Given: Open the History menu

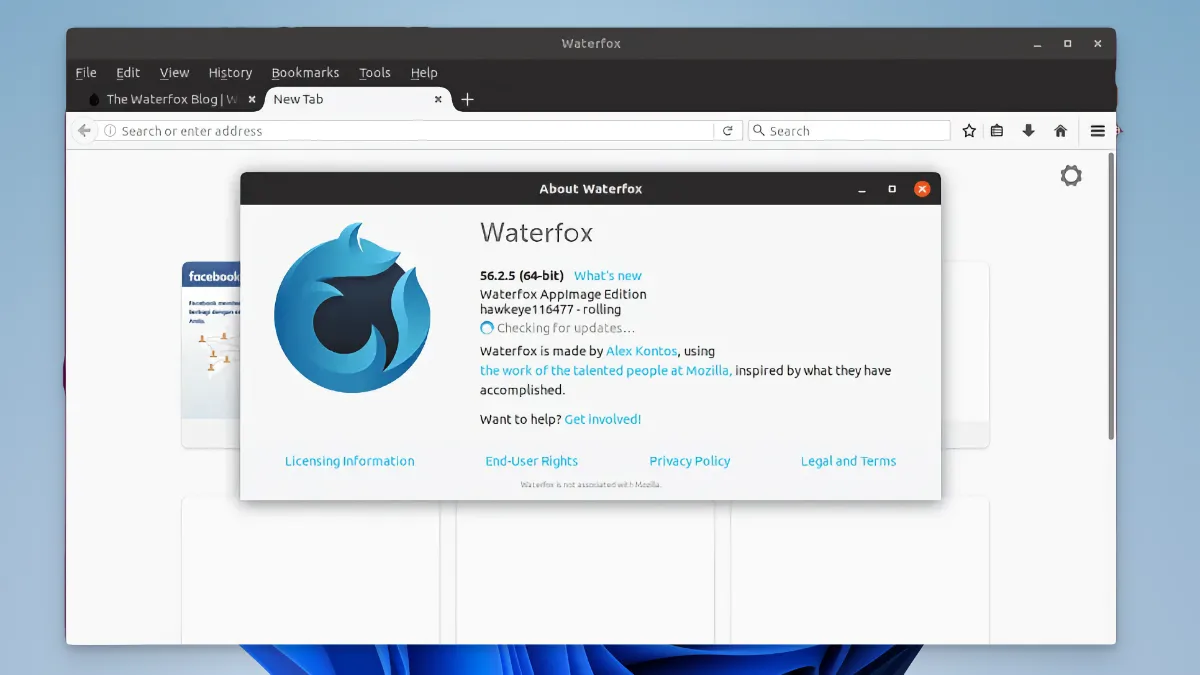Looking at the screenshot, I should 230,72.
